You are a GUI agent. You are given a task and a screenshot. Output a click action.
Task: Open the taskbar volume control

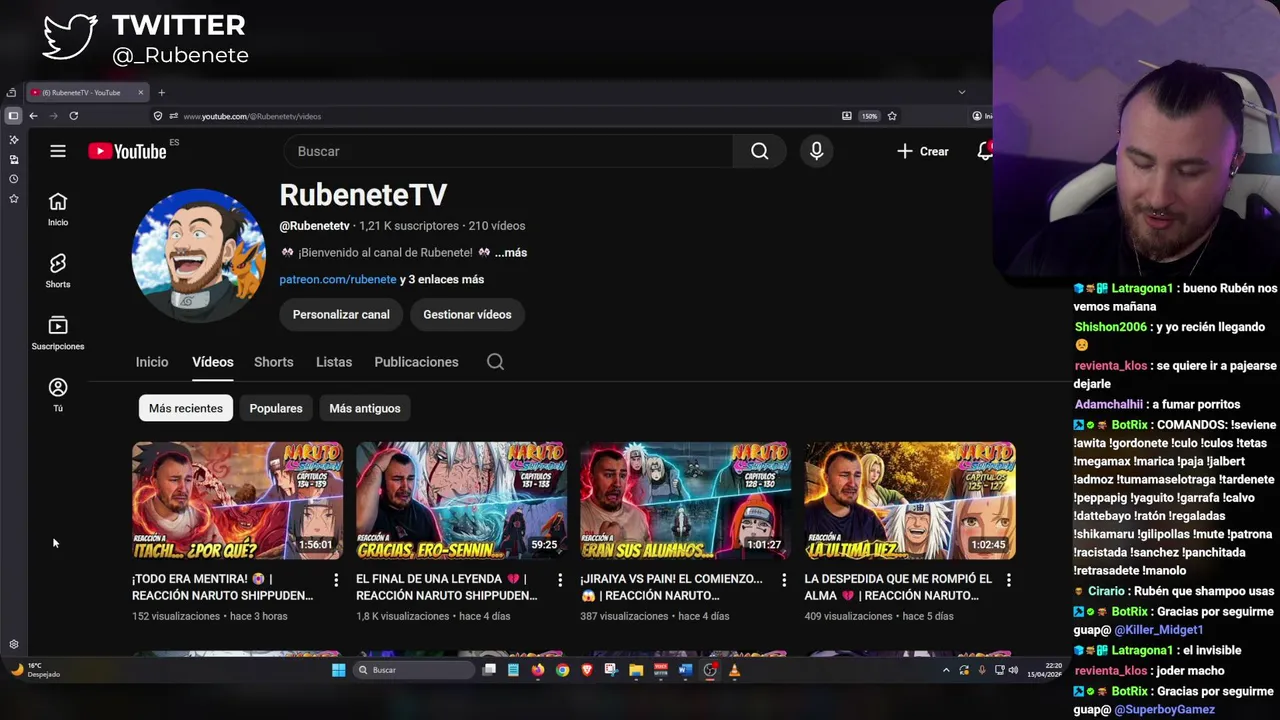pos(1013,670)
